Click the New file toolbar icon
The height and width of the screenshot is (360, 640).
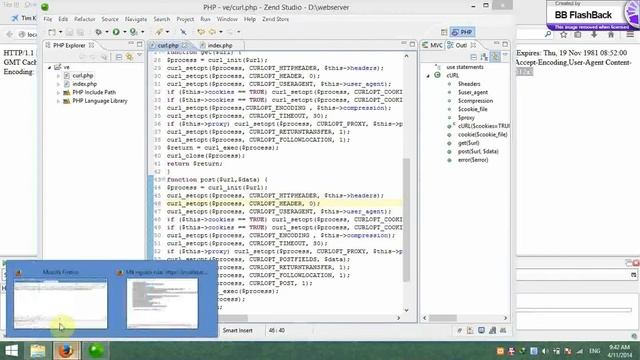click(52, 32)
